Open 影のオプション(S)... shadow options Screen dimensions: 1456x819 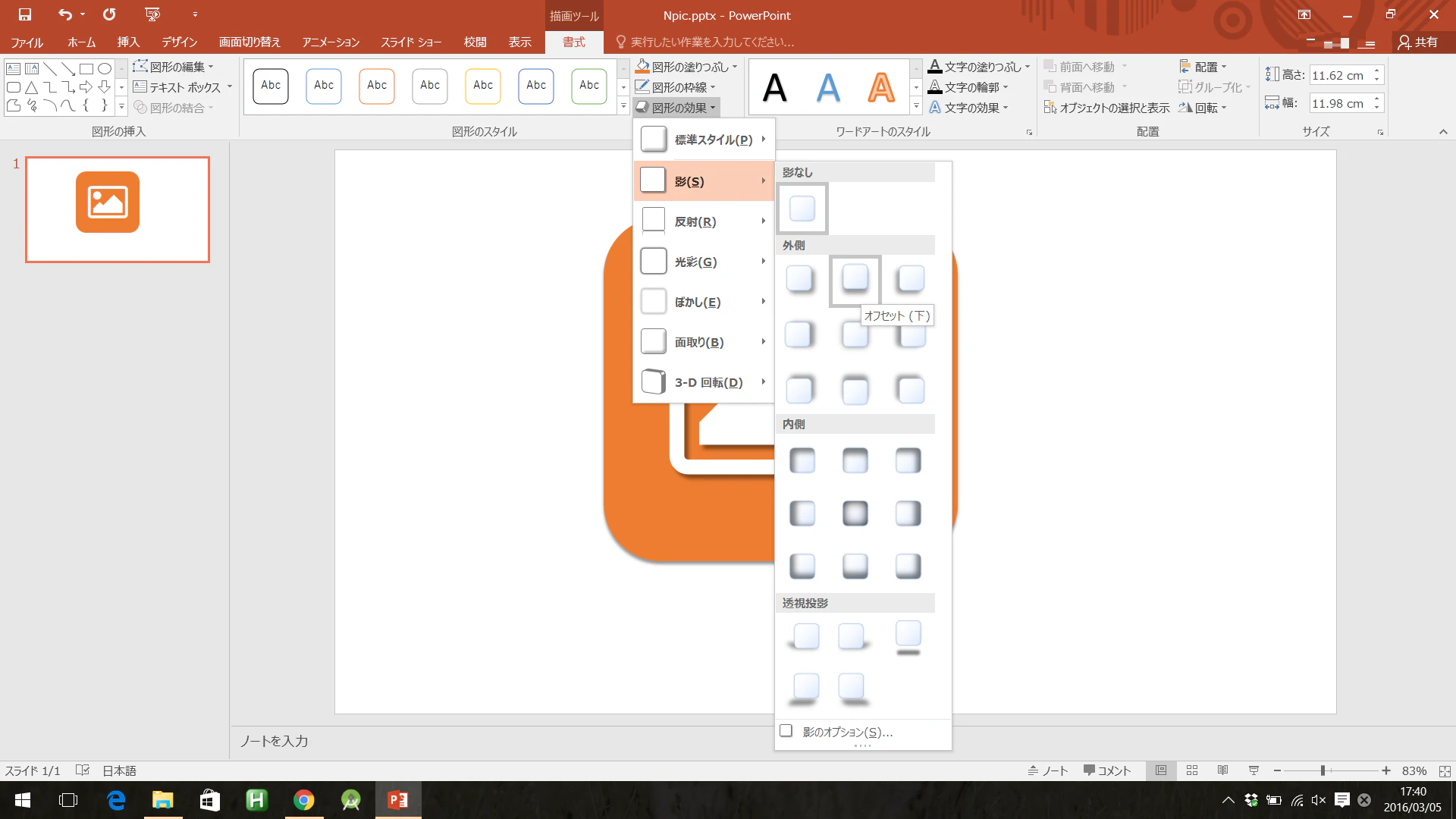pos(863,732)
